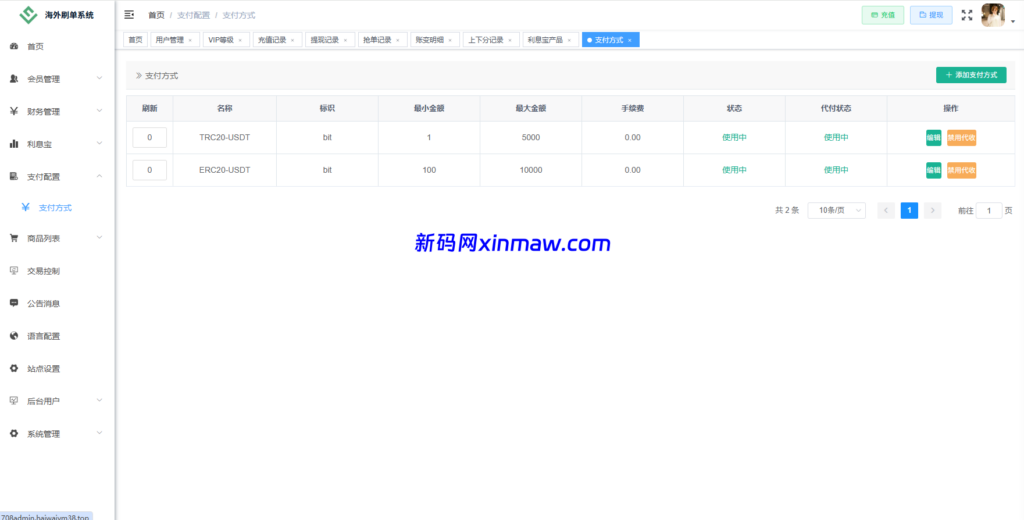Disable 代收 for TRC20-USDT row

pyautogui.click(x=961, y=138)
